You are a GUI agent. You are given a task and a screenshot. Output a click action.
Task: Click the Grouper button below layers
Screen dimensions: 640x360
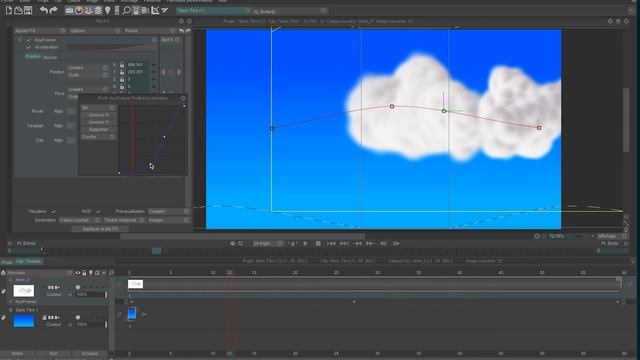tap(89, 353)
